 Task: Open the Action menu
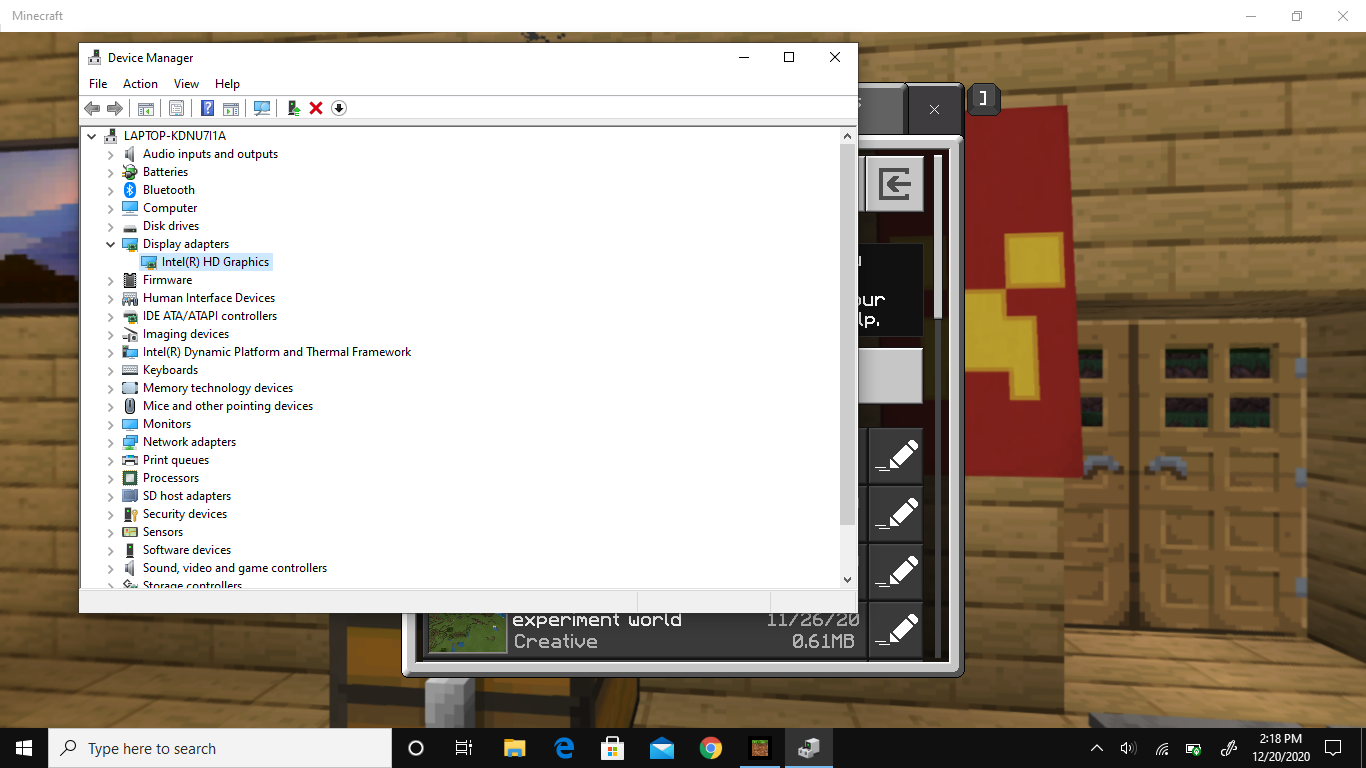(x=140, y=84)
